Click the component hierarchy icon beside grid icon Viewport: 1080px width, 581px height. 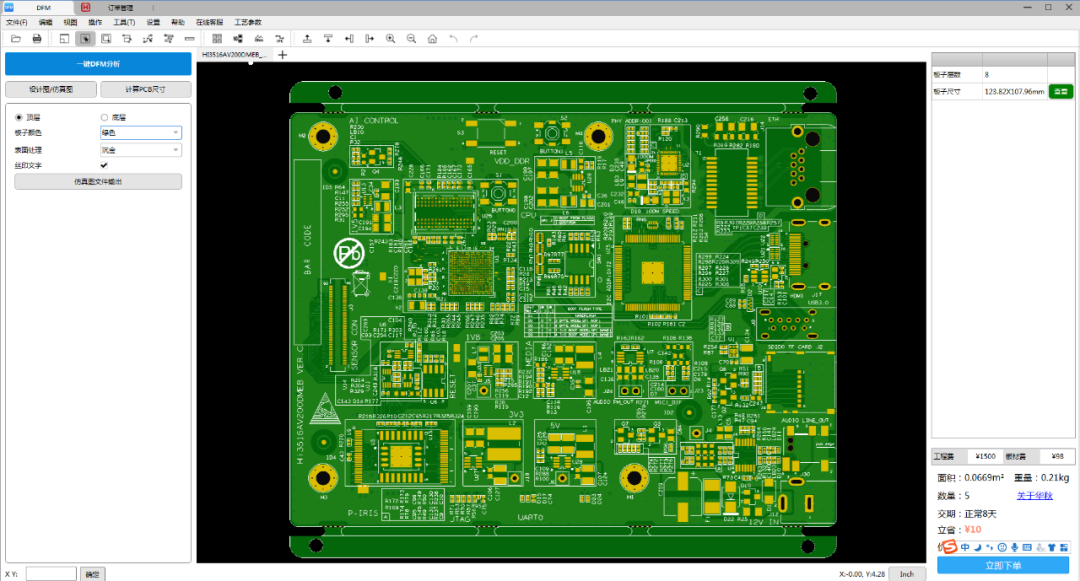tap(238, 39)
